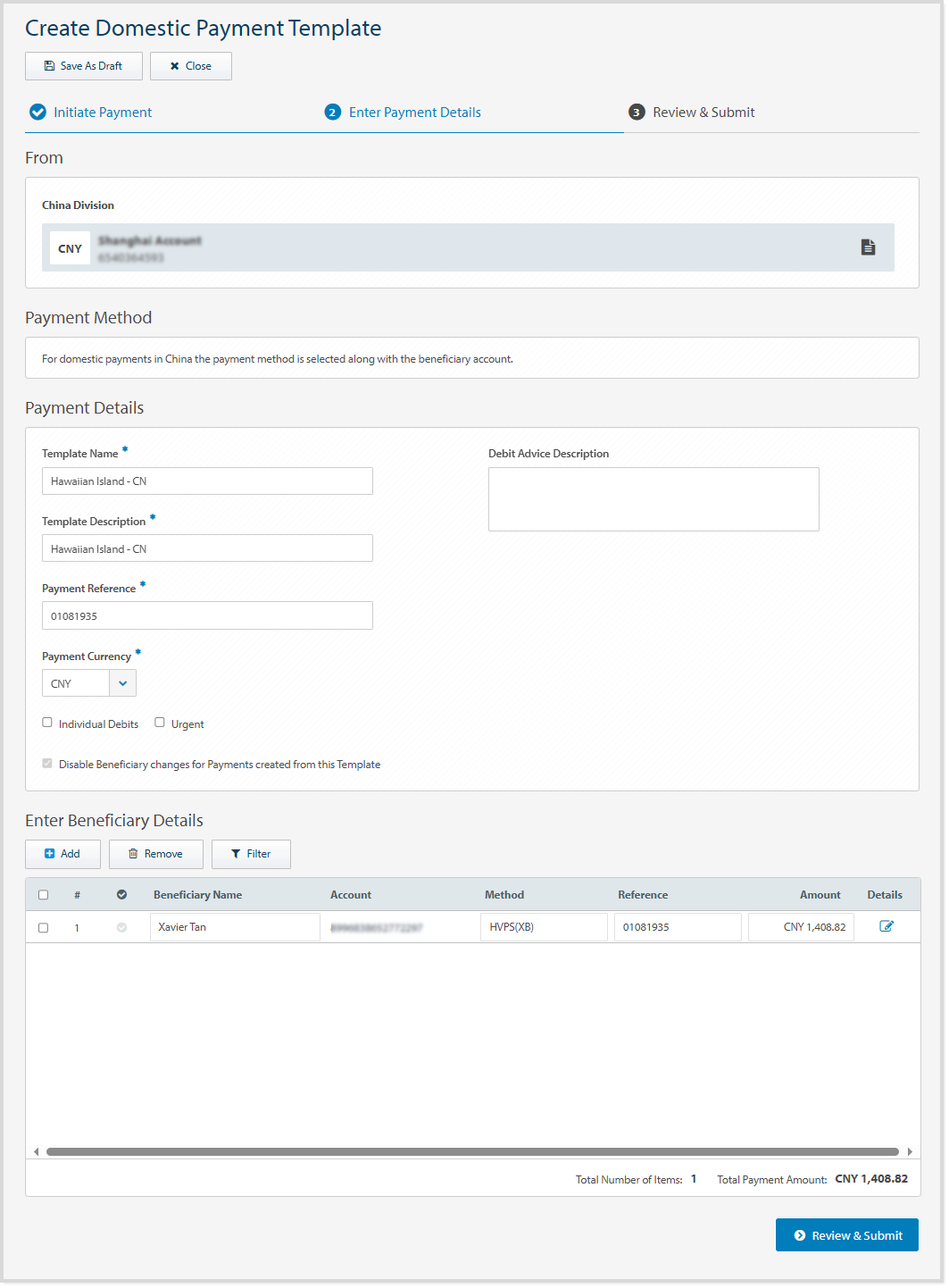This screenshot has height=1288, width=949.
Task: Open the Payment Currency dropdown
Action: [124, 682]
